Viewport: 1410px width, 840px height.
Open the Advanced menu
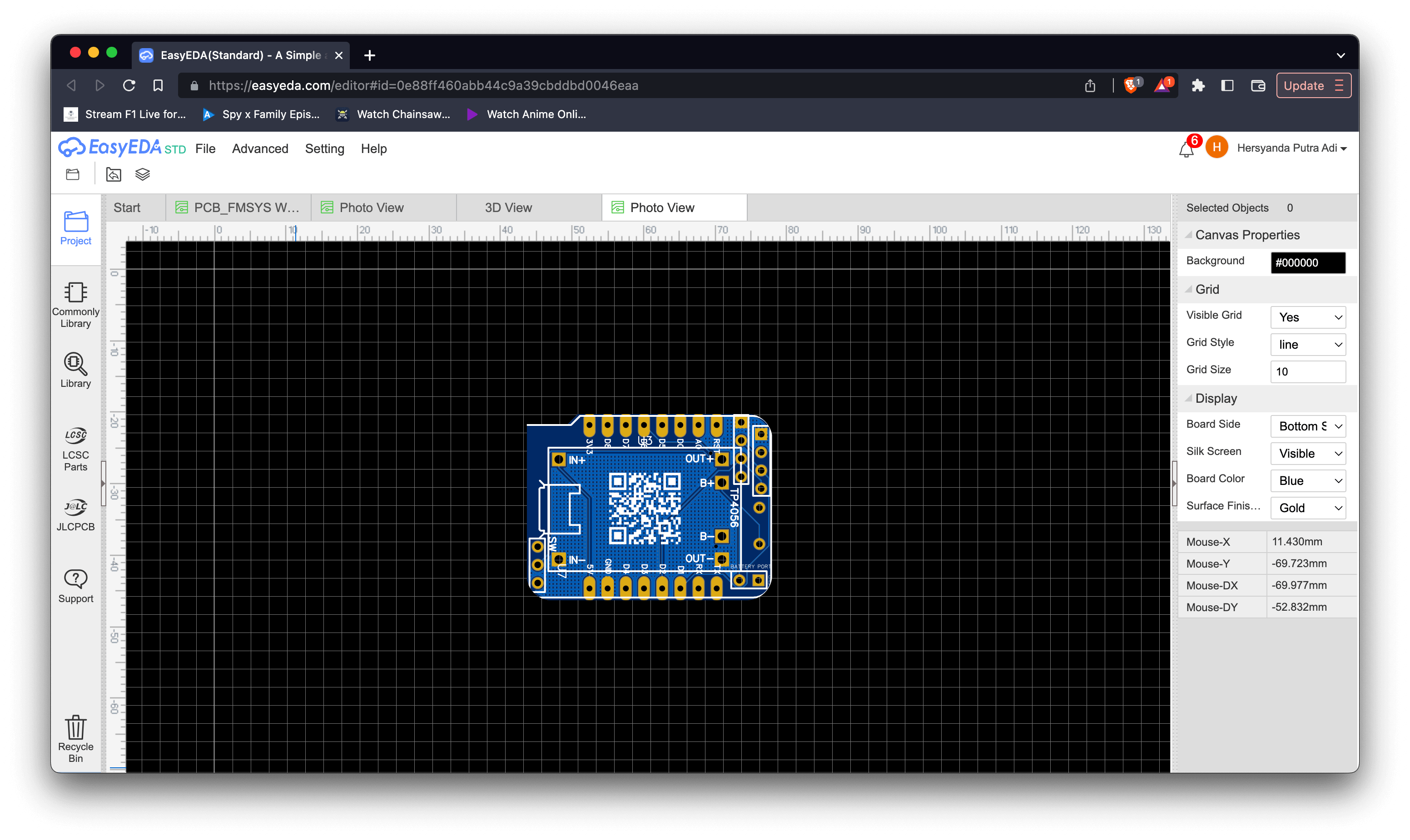(260, 148)
